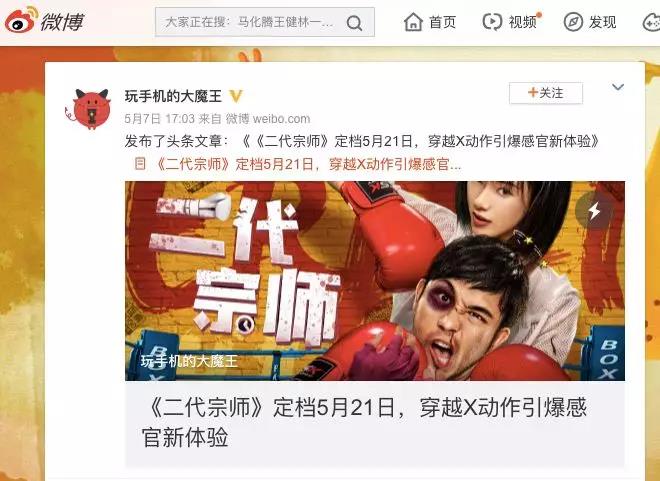Select the 视频 navigation item

[522, 22]
